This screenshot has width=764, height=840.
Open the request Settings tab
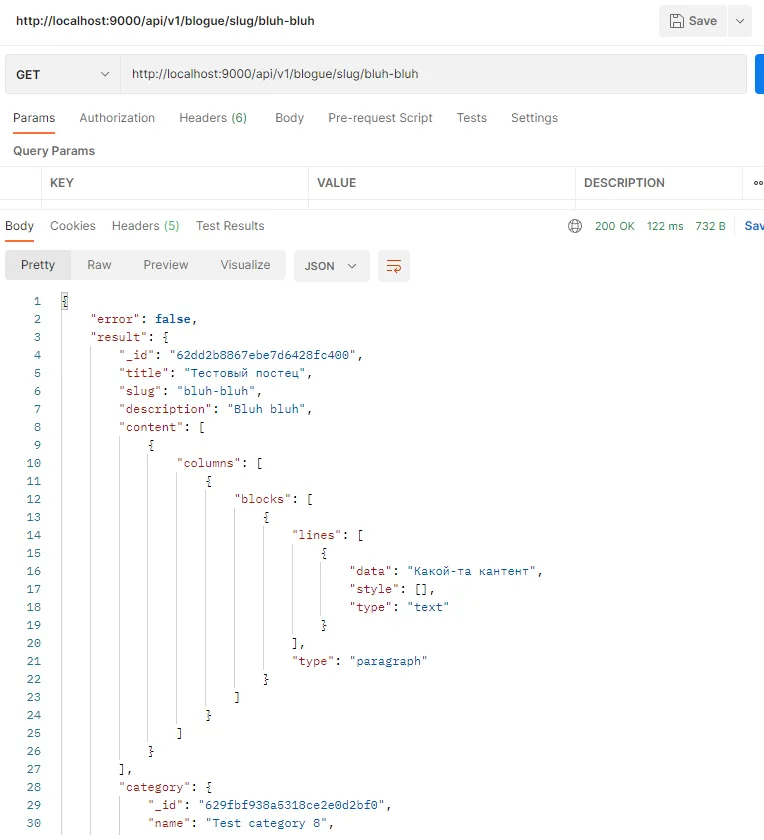click(534, 118)
